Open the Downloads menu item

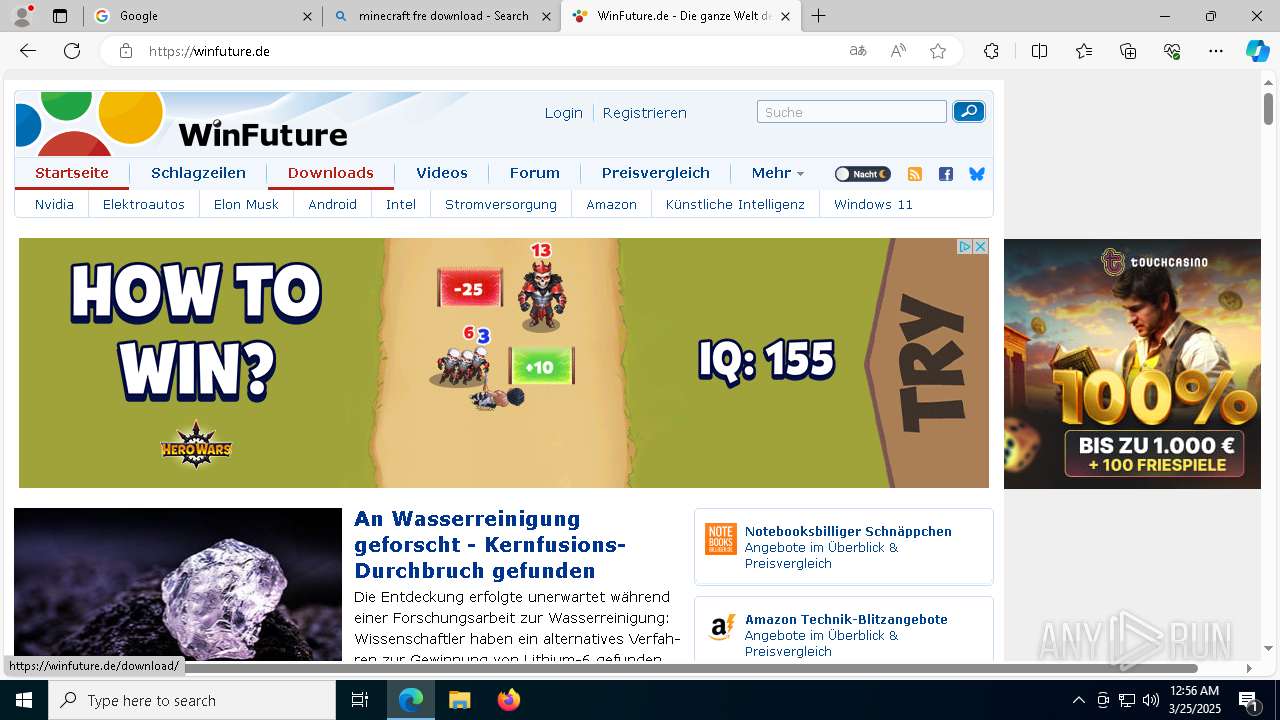click(330, 173)
